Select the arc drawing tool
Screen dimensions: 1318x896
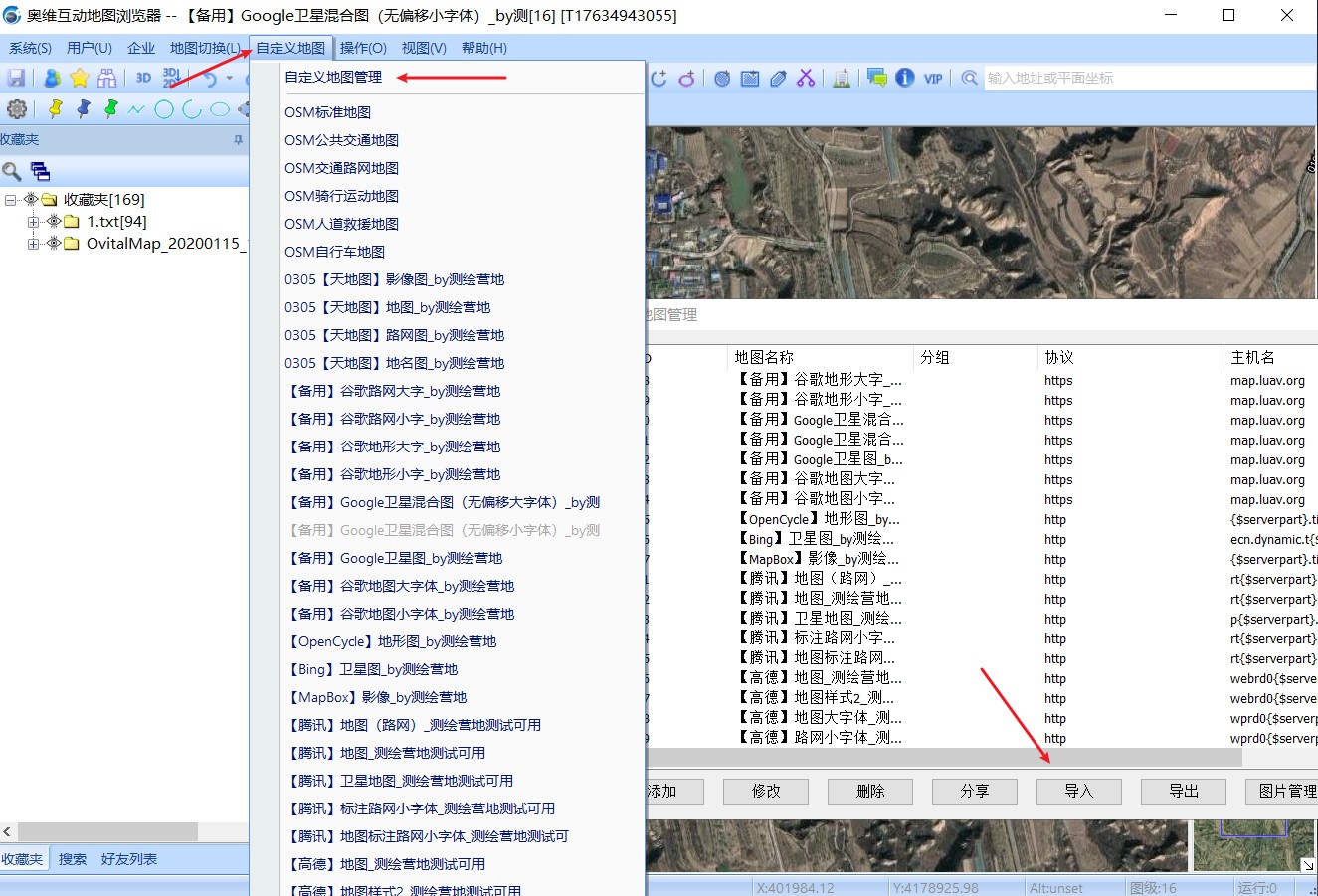coord(192,109)
